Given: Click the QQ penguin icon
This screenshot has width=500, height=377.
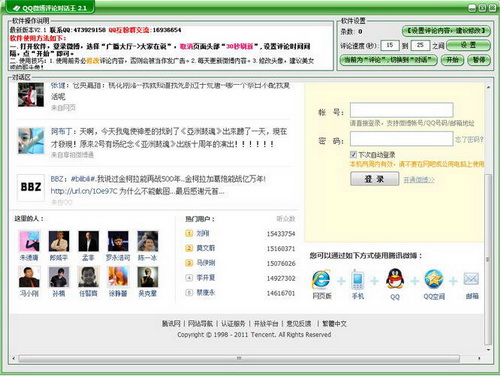Looking at the screenshot, I should click(x=395, y=279).
